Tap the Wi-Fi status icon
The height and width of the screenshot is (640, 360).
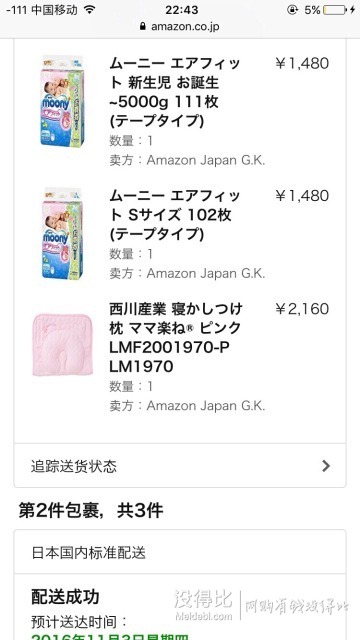click(x=89, y=10)
